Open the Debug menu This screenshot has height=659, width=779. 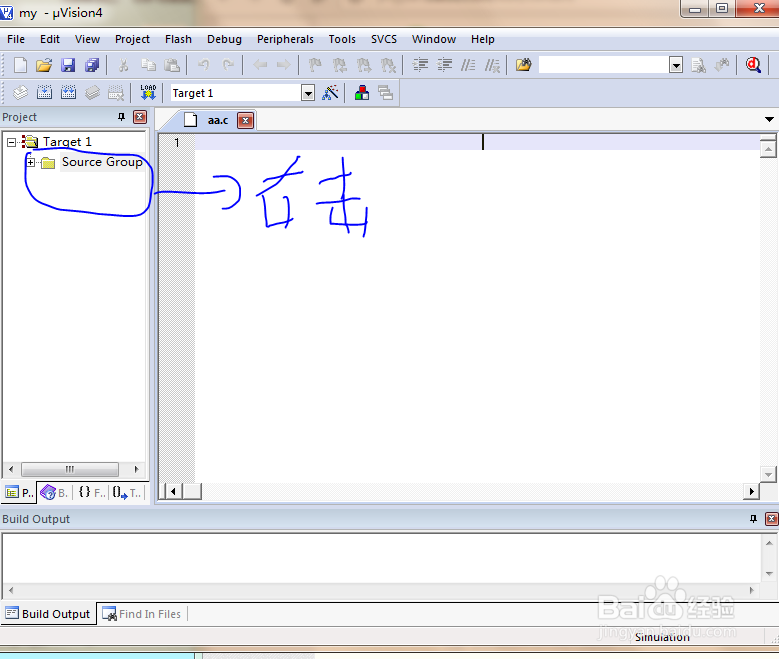pyautogui.click(x=225, y=39)
